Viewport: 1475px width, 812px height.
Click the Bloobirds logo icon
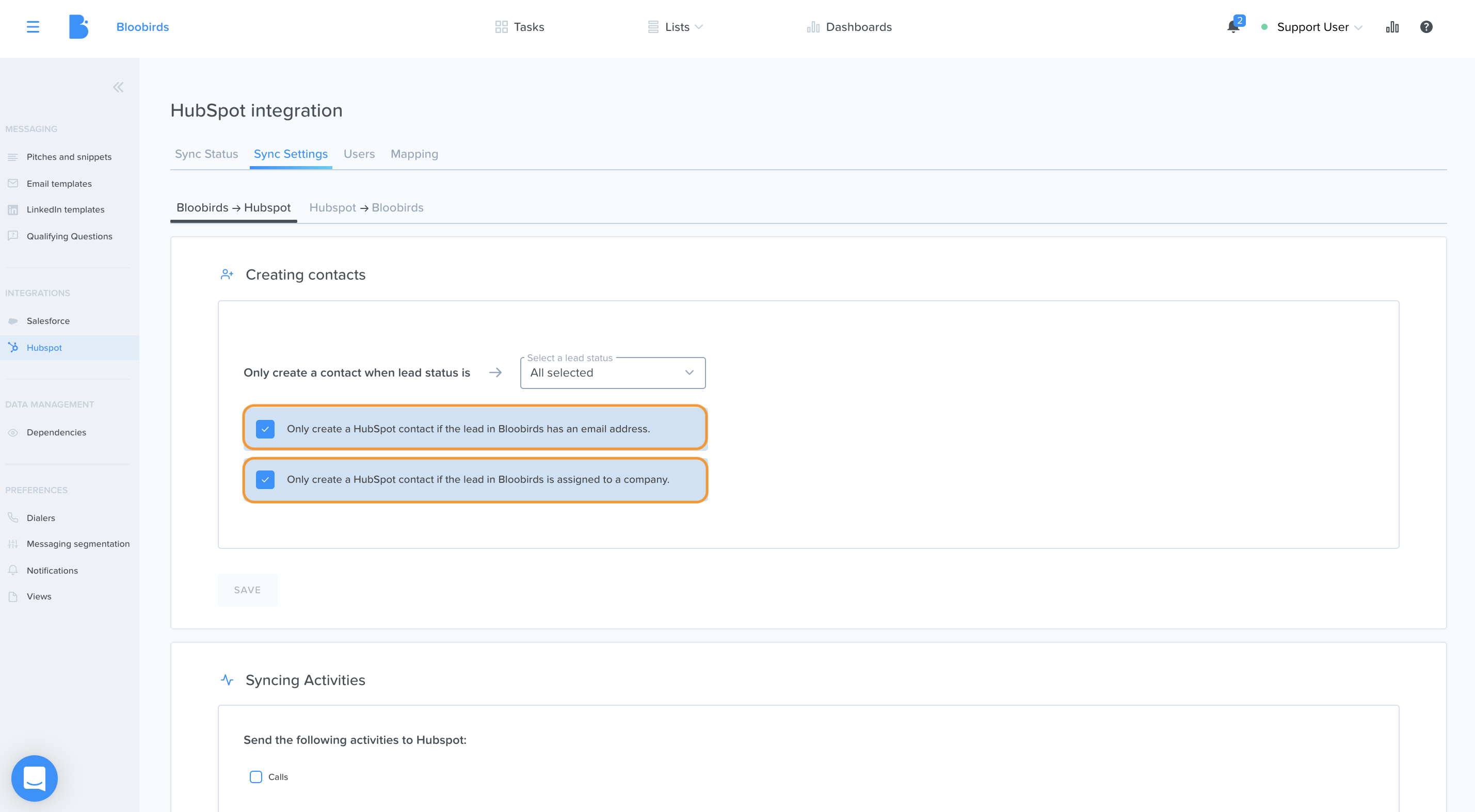[x=78, y=27]
